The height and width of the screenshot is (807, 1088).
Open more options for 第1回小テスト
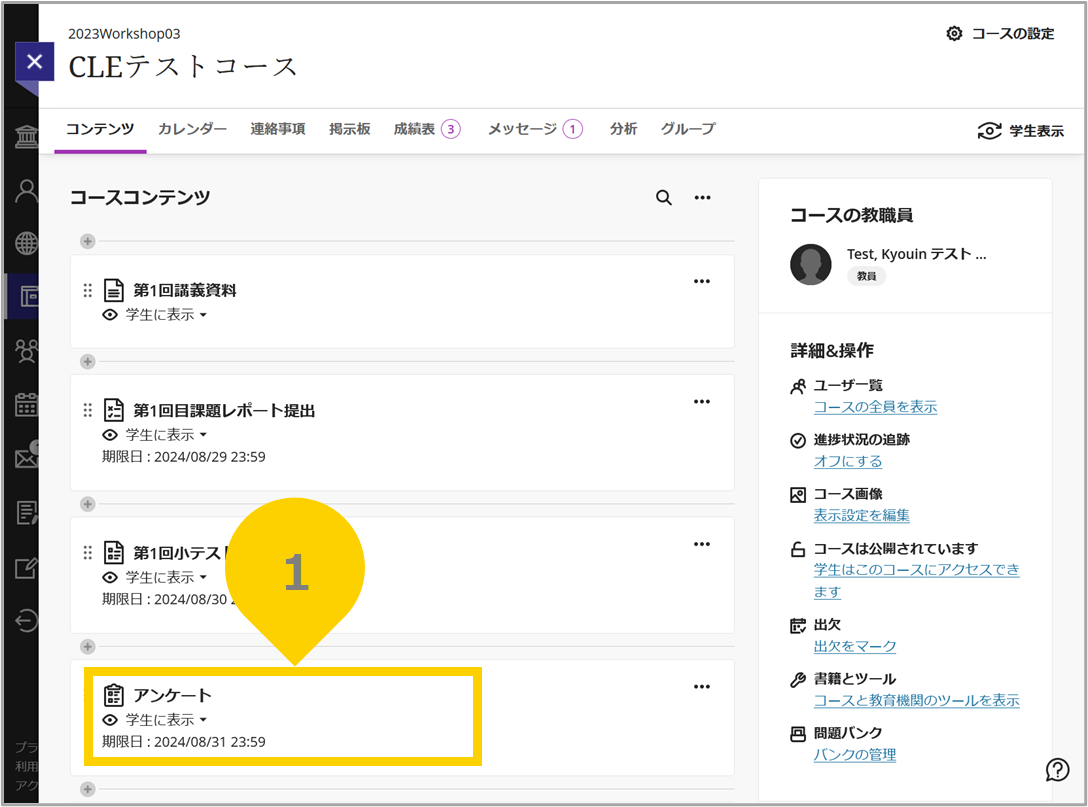point(702,544)
